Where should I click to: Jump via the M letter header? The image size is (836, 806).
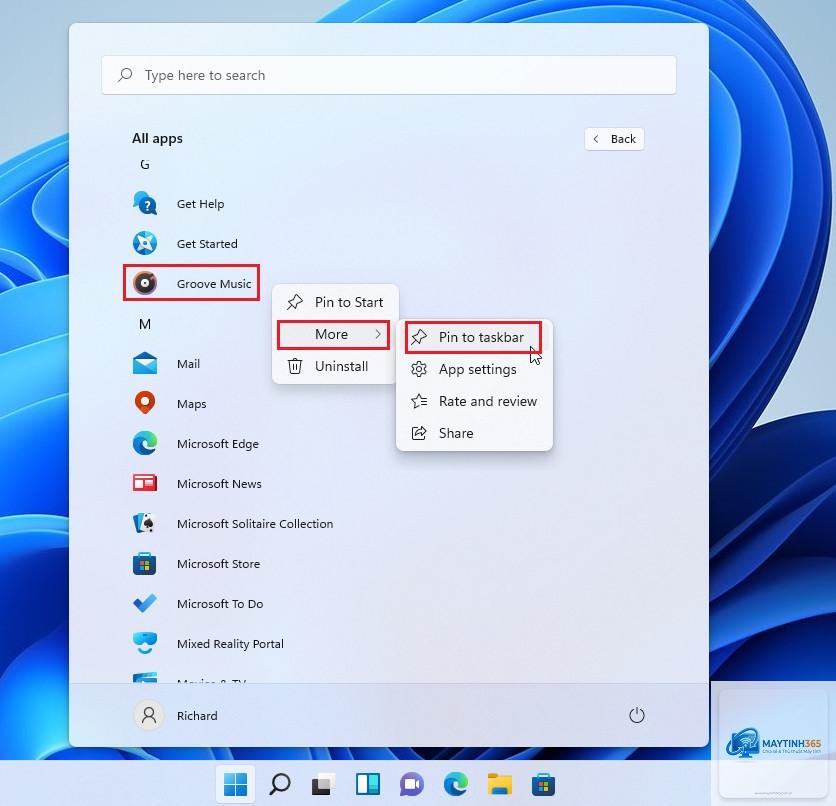click(x=144, y=324)
